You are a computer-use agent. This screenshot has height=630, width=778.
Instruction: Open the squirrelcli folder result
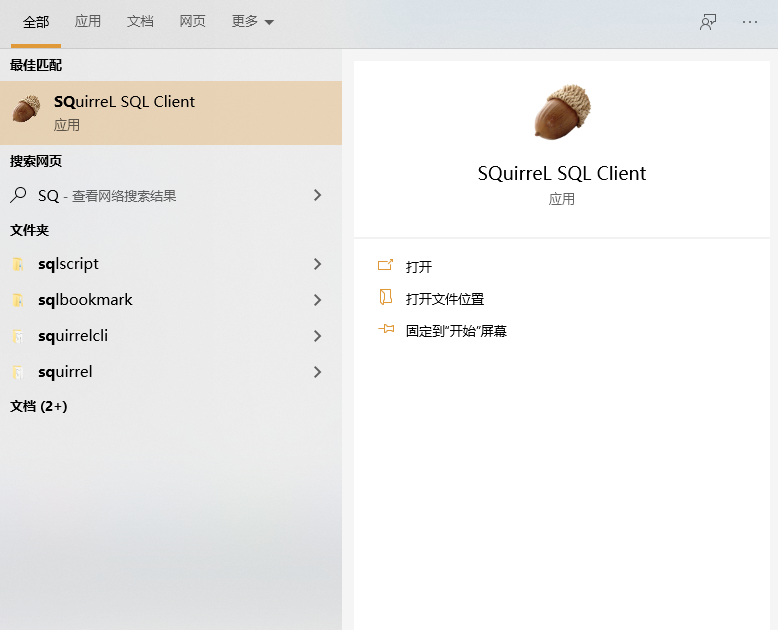pyautogui.click(x=171, y=336)
